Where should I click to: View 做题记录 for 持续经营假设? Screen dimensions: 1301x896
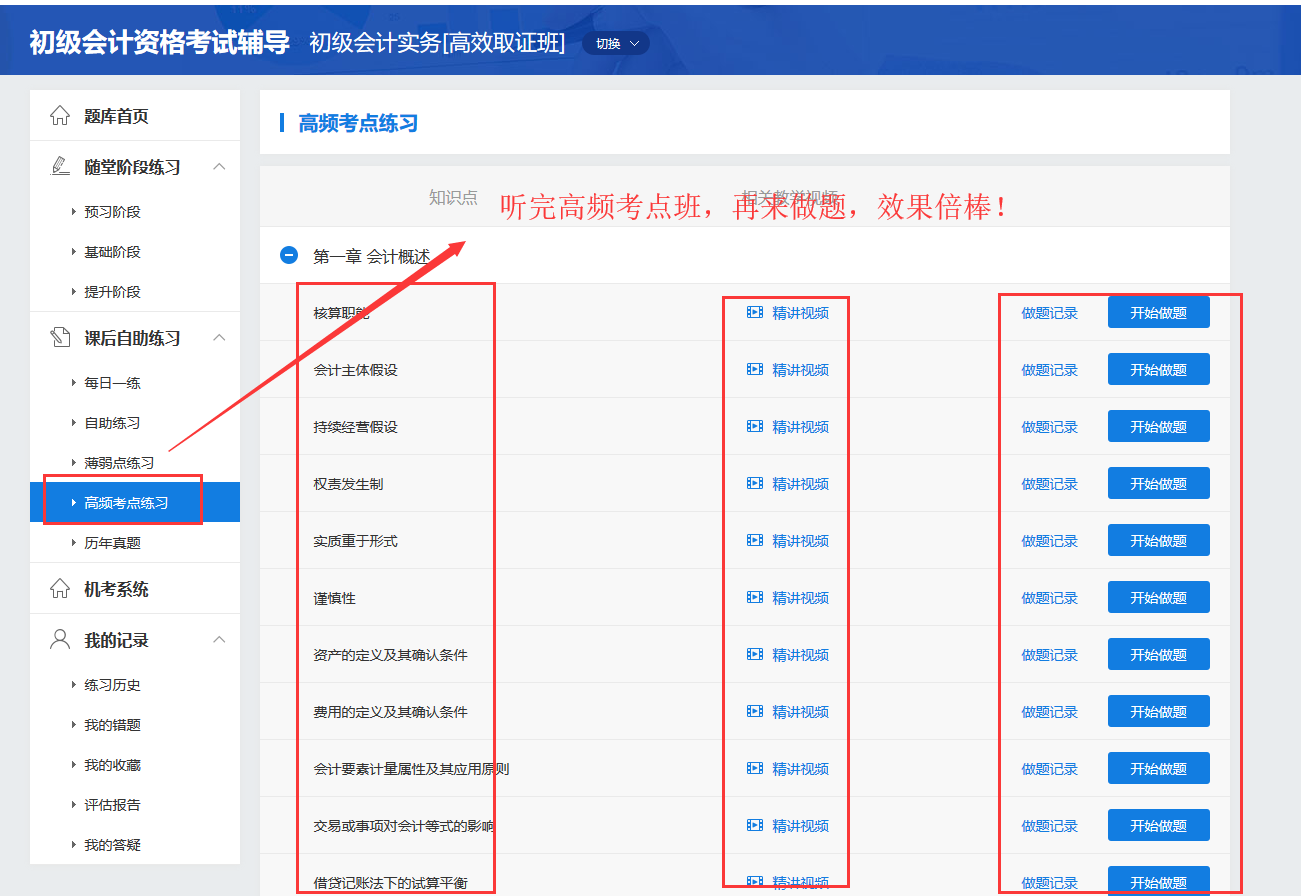(1049, 427)
